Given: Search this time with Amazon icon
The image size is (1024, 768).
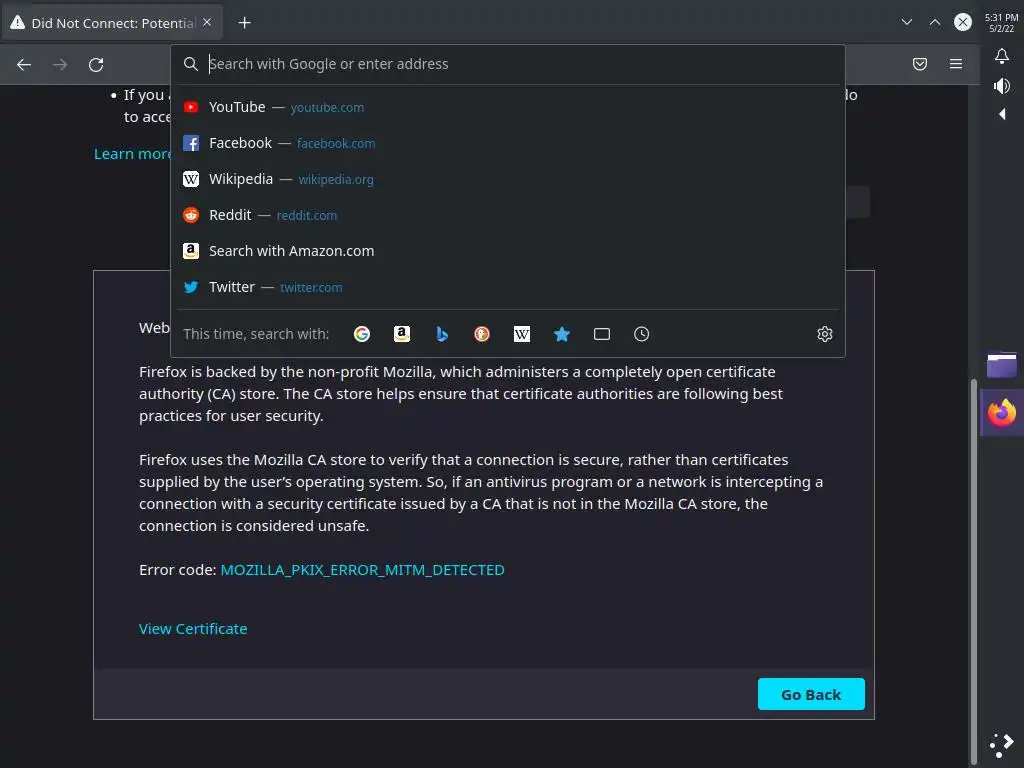Looking at the screenshot, I should point(402,334).
